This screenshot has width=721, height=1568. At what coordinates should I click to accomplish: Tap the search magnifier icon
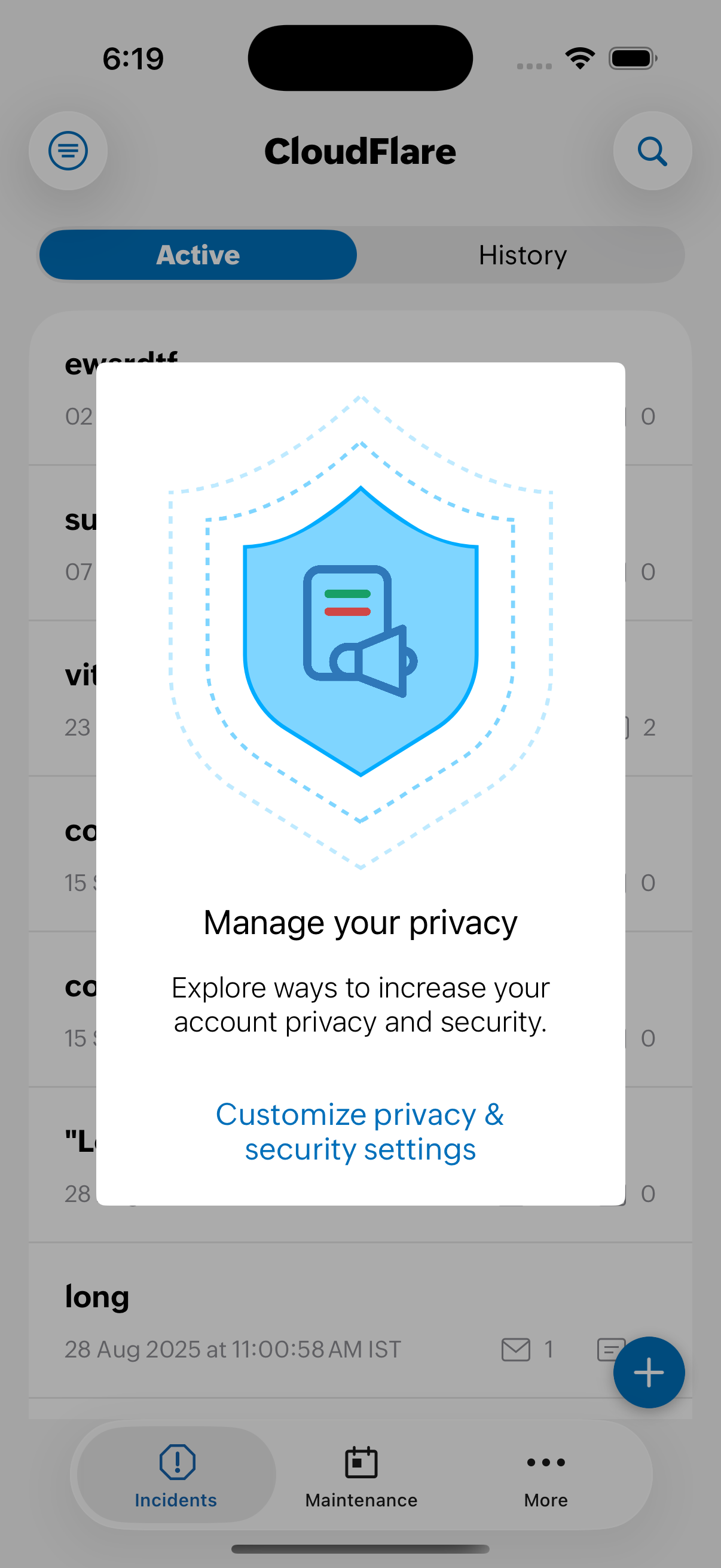pos(652,150)
